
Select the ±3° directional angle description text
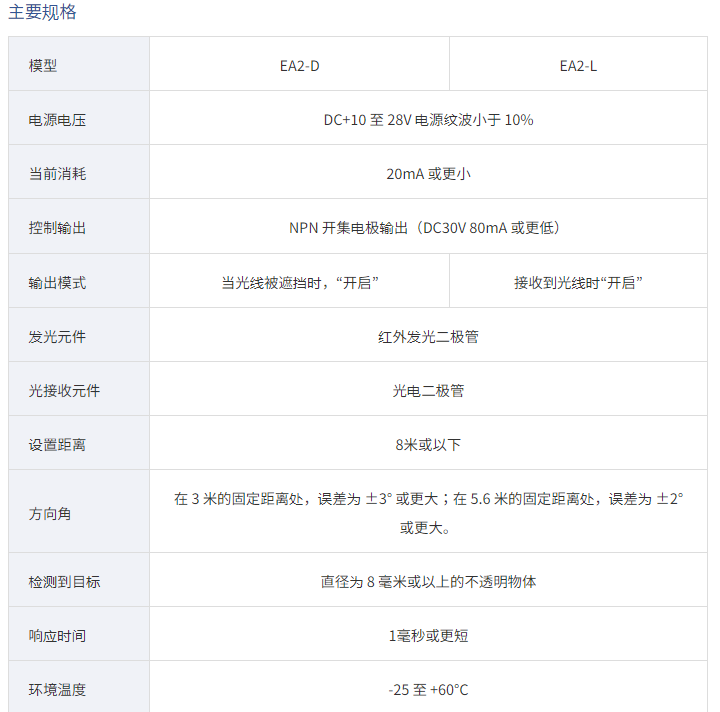(x=428, y=512)
